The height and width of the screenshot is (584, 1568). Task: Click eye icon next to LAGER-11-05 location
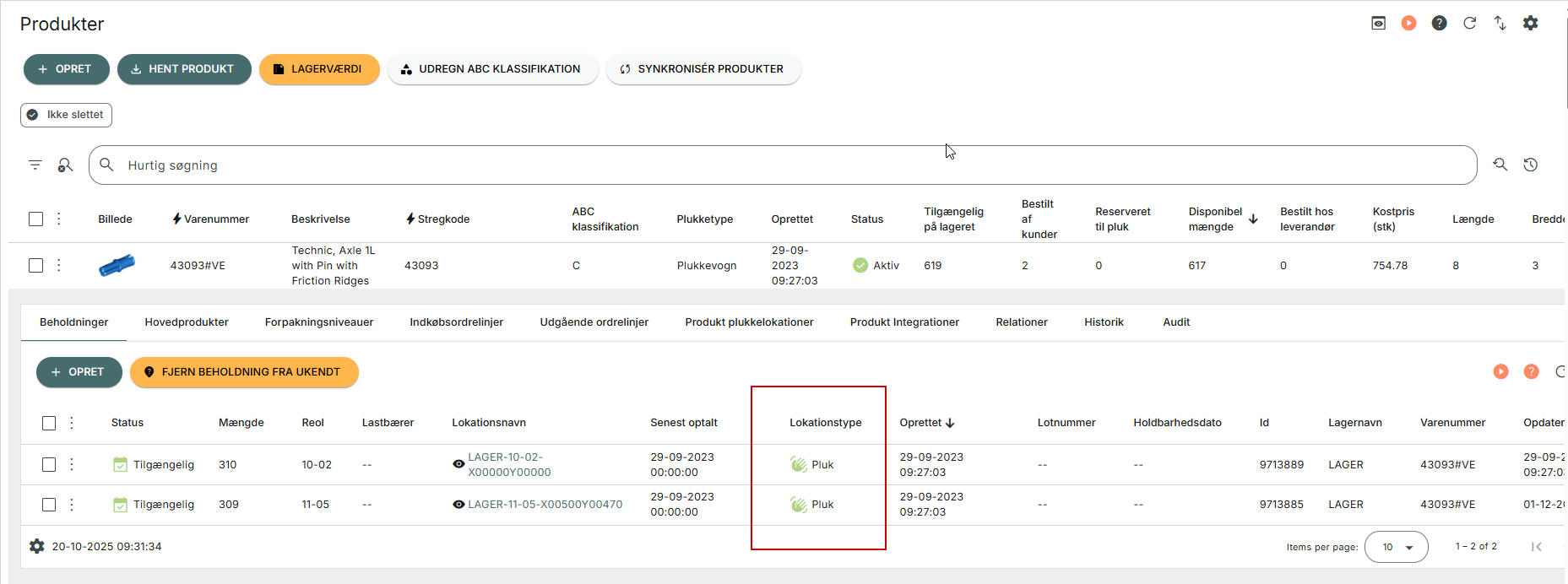click(458, 504)
